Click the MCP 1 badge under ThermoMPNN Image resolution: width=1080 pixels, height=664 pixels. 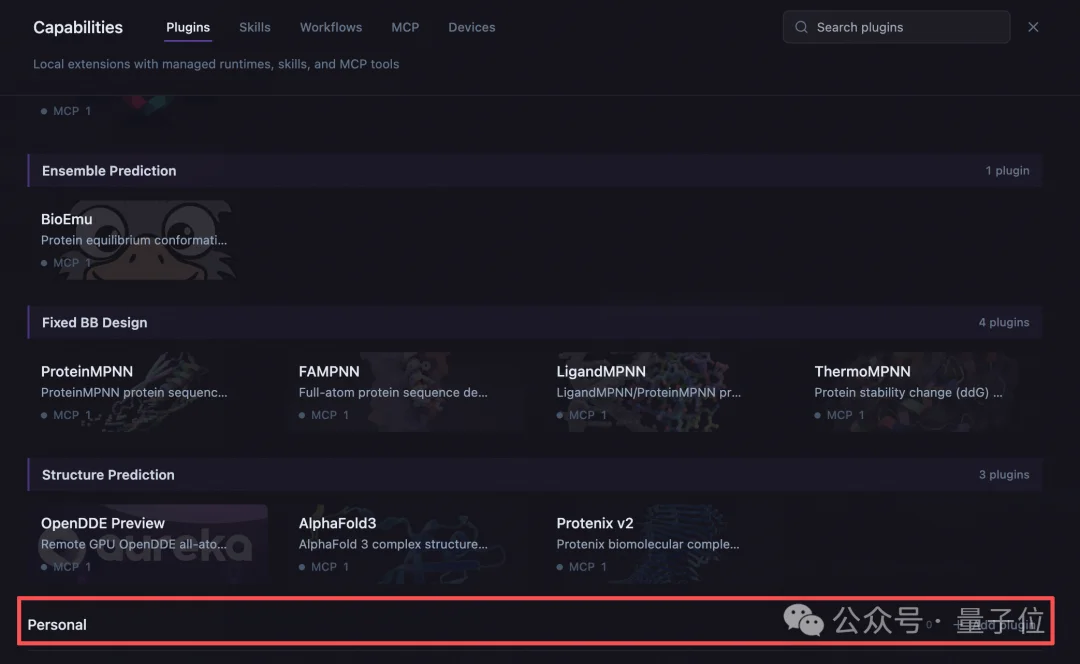point(840,415)
